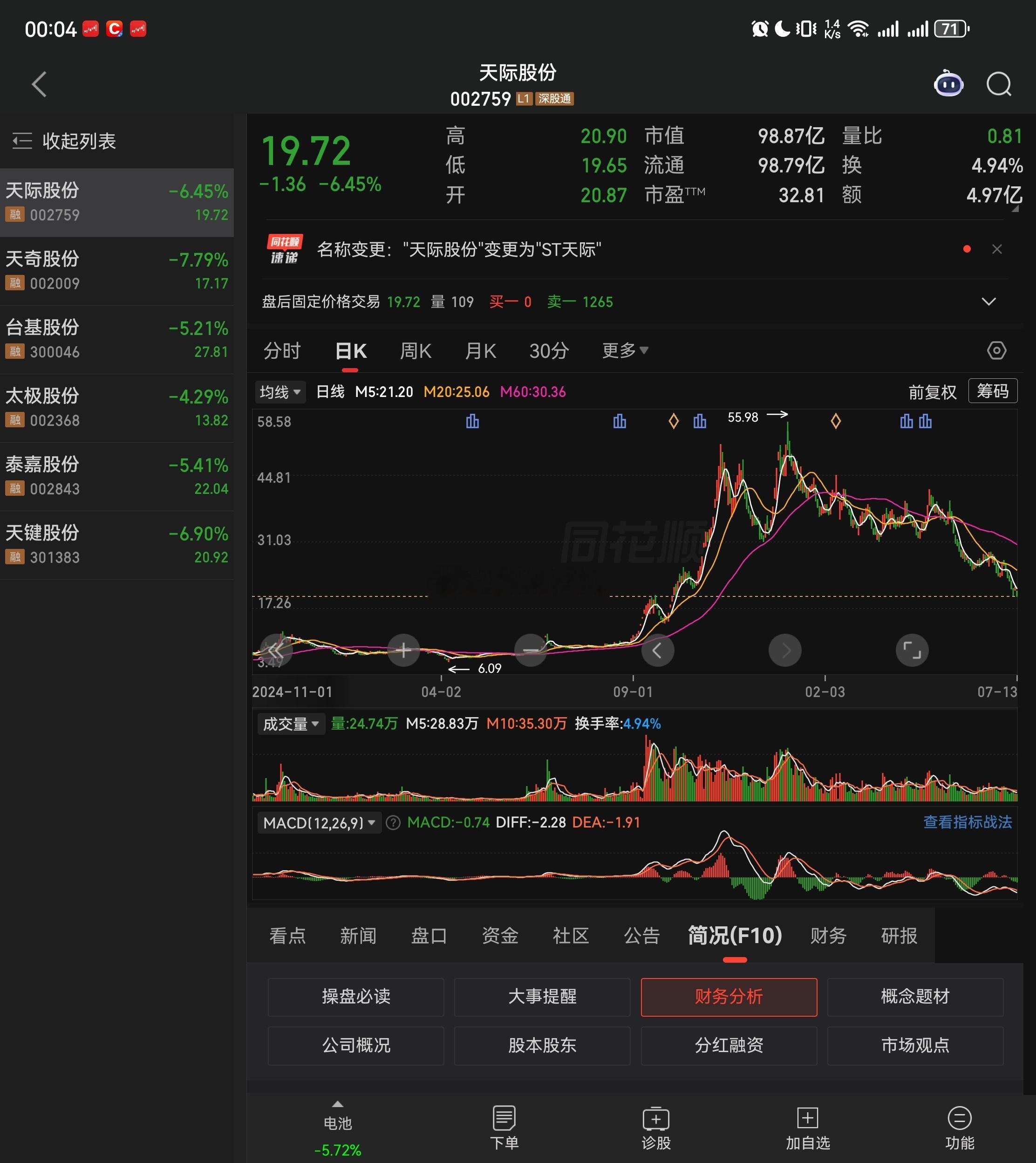This screenshot has height=1163, width=1036.
Task: Click the 公司概况 button
Action: coord(356,1046)
